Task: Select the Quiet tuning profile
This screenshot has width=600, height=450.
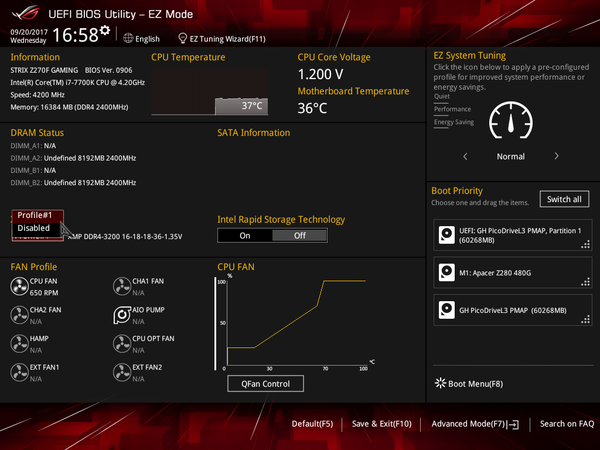Action: tap(442, 96)
